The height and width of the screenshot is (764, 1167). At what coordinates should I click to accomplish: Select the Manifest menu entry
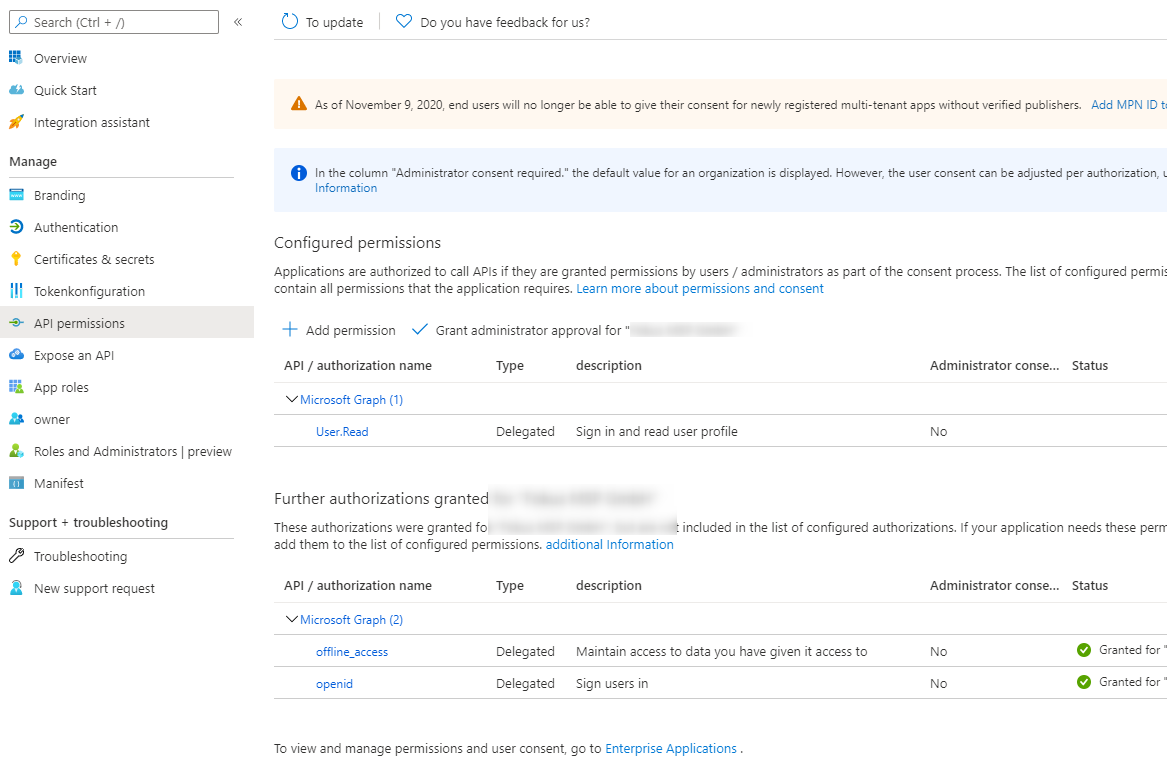(59, 483)
